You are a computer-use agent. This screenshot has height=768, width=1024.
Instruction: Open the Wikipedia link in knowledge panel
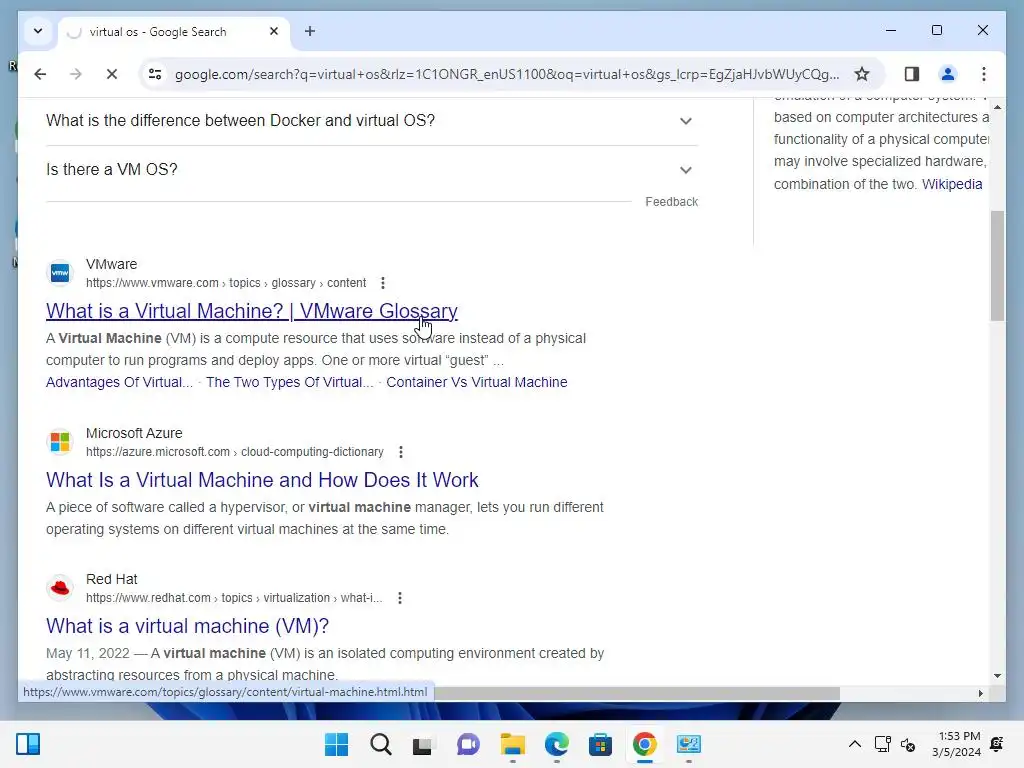click(x=952, y=184)
